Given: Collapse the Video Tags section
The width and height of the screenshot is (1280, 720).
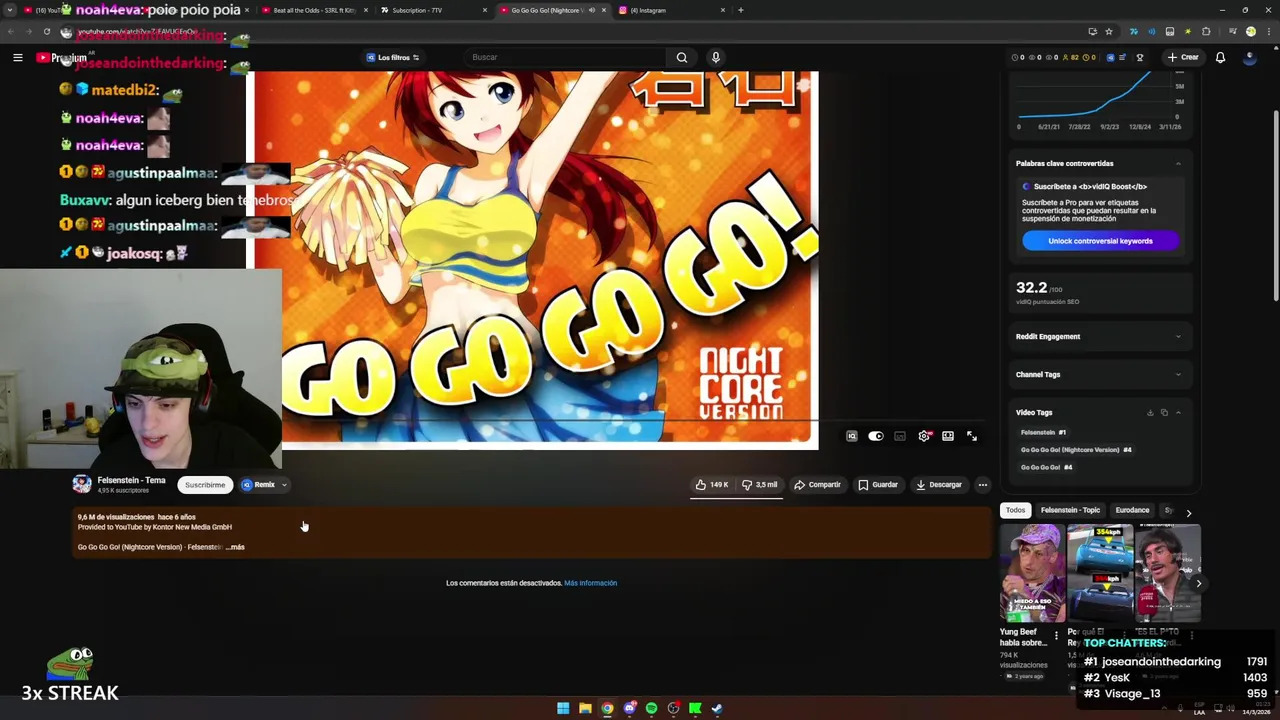Looking at the screenshot, I should point(1178,412).
